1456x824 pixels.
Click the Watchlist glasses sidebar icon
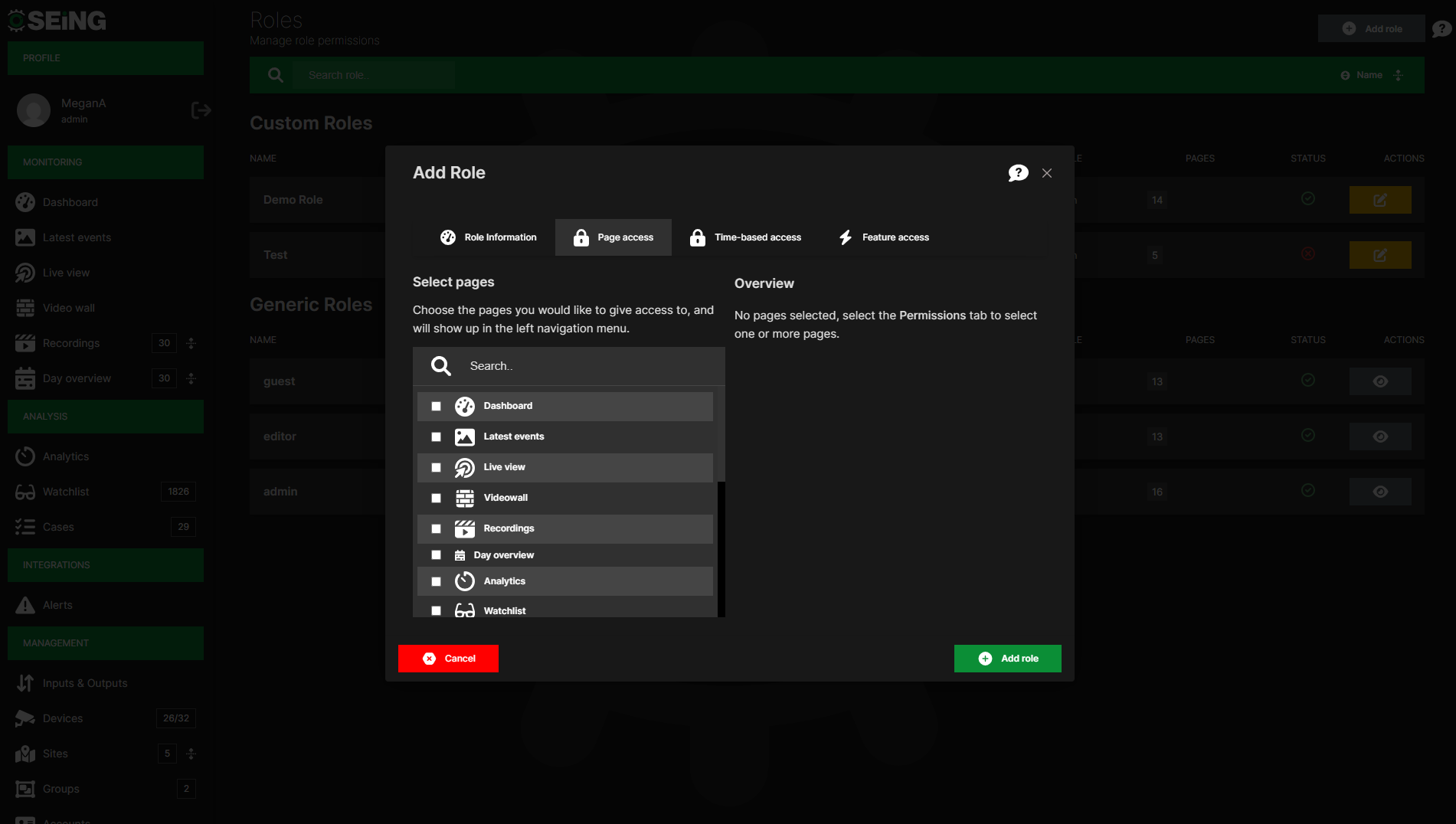coord(25,492)
